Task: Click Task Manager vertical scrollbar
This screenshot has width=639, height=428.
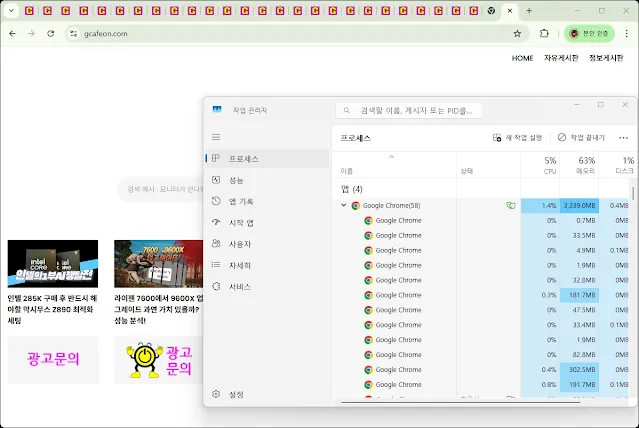Action: [633, 194]
